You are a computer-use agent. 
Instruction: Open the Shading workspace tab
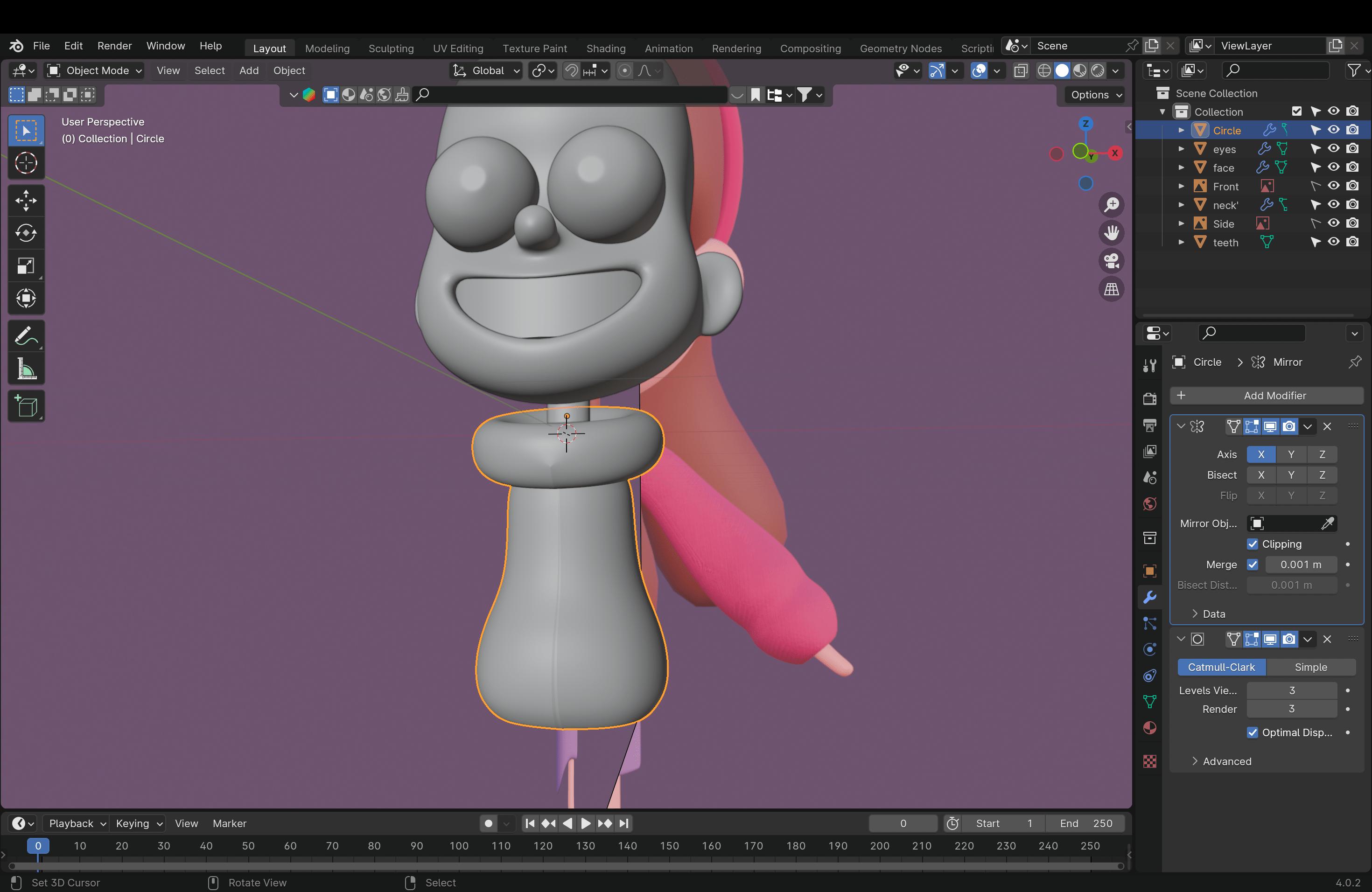click(x=605, y=47)
